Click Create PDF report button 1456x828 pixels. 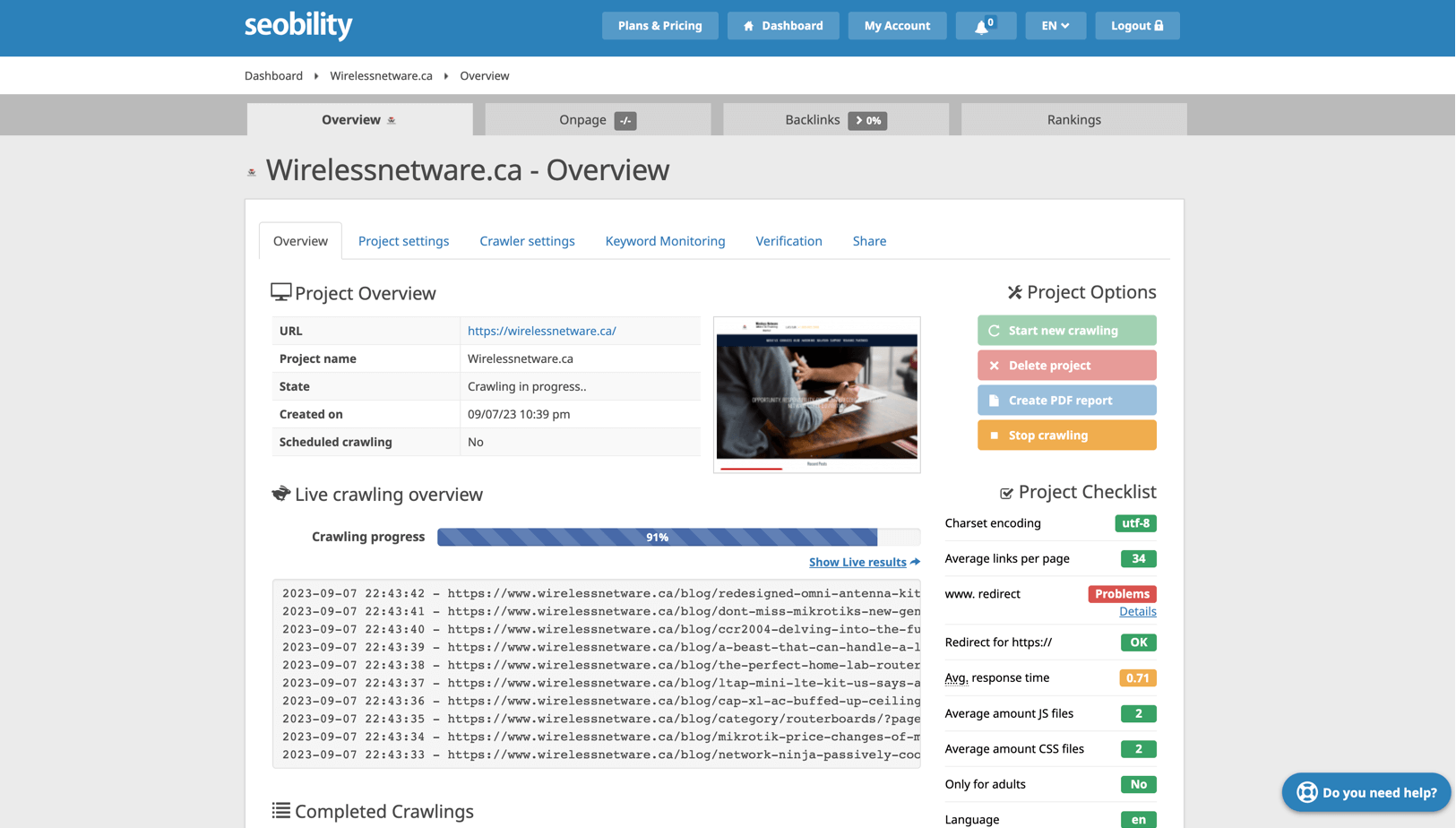point(1066,401)
